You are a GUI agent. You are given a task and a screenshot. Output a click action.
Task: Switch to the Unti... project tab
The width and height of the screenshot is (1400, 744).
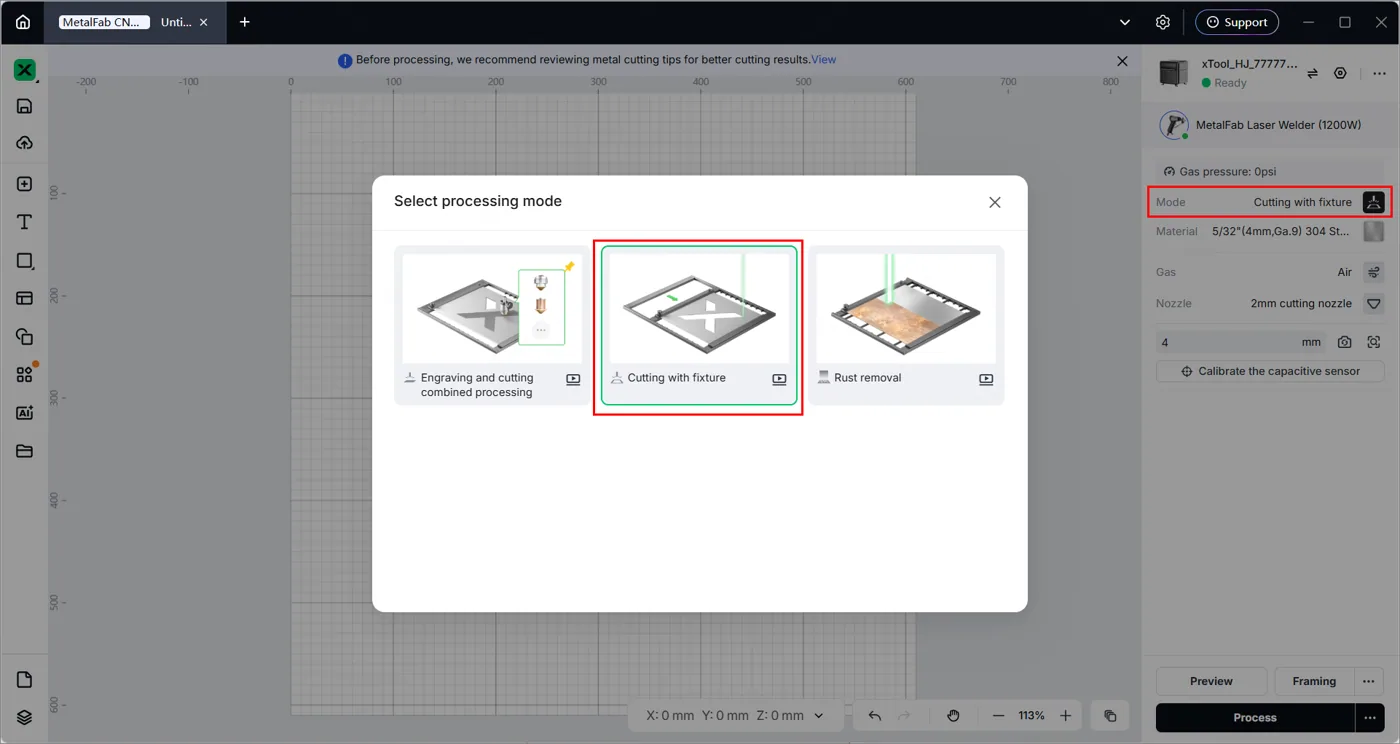[x=176, y=22]
